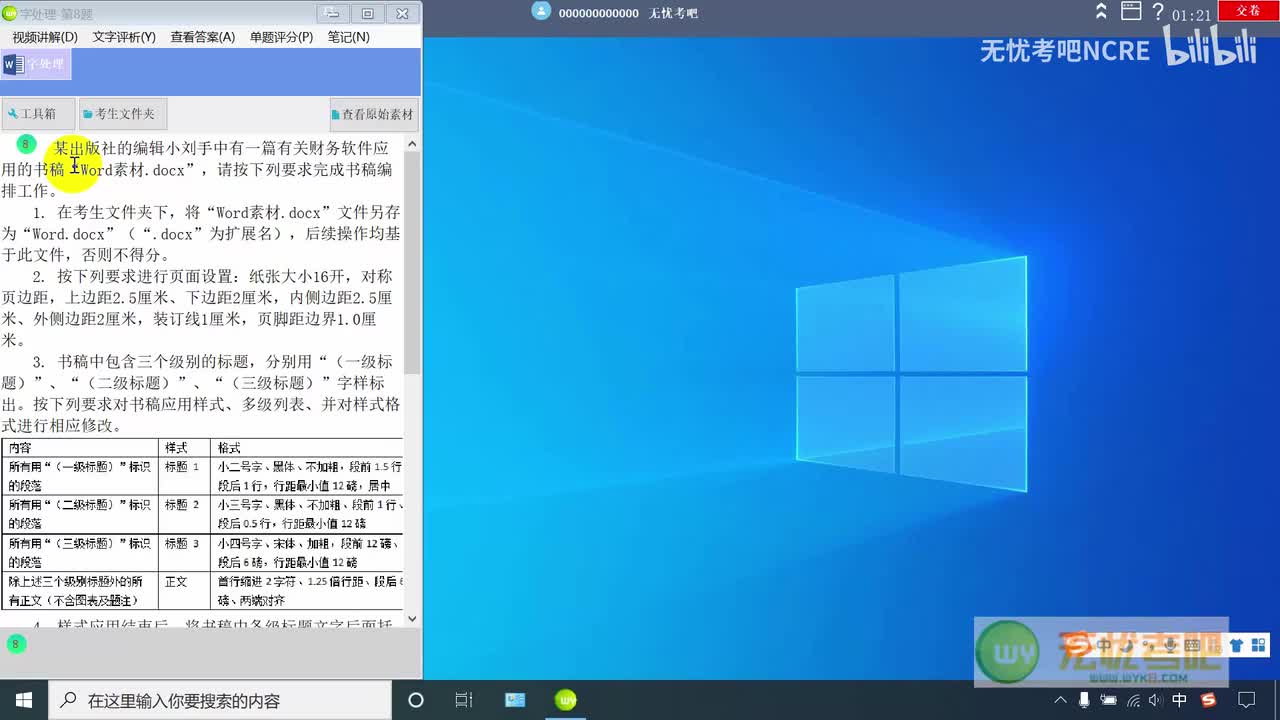Click the battery power tray icon
Image resolution: width=1280 pixels, height=720 pixels.
tap(1108, 700)
